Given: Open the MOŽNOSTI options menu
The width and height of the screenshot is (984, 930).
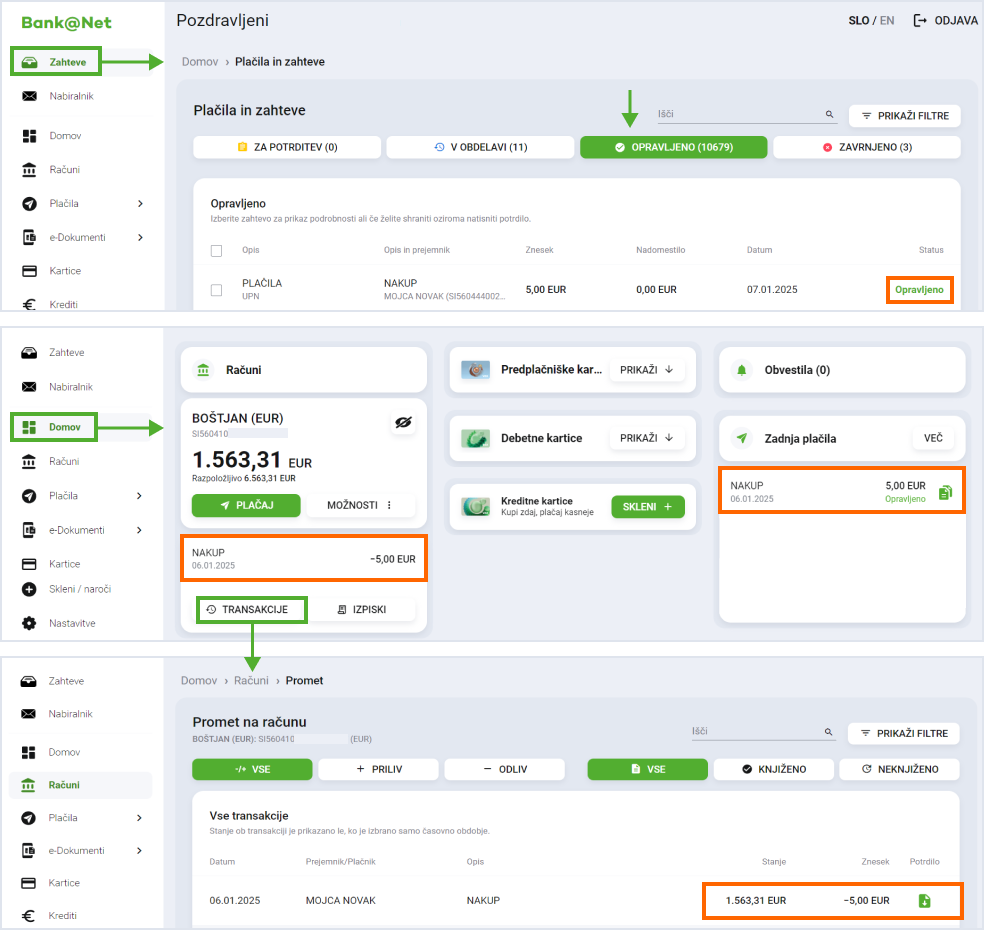Looking at the screenshot, I should [x=360, y=505].
